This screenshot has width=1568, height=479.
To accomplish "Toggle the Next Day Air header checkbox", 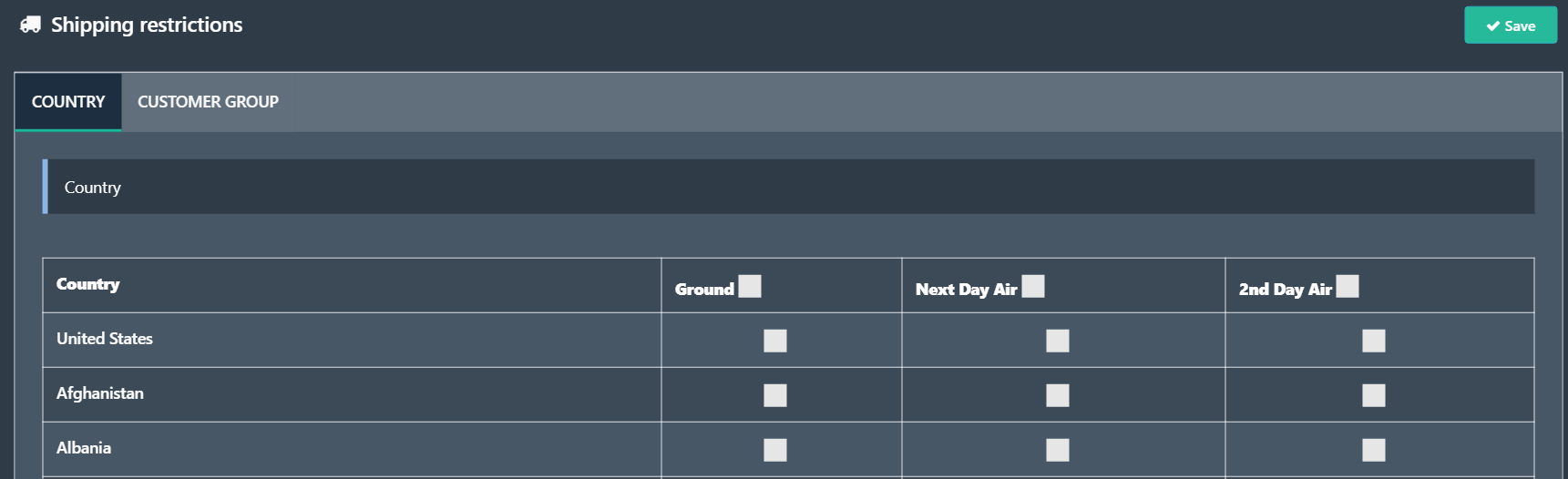I will click(1033, 287).
